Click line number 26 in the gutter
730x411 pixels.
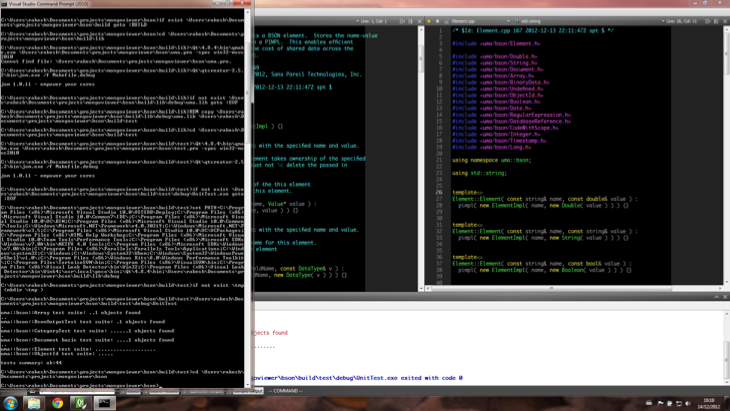pyautogui.click(x=439, y=192)
